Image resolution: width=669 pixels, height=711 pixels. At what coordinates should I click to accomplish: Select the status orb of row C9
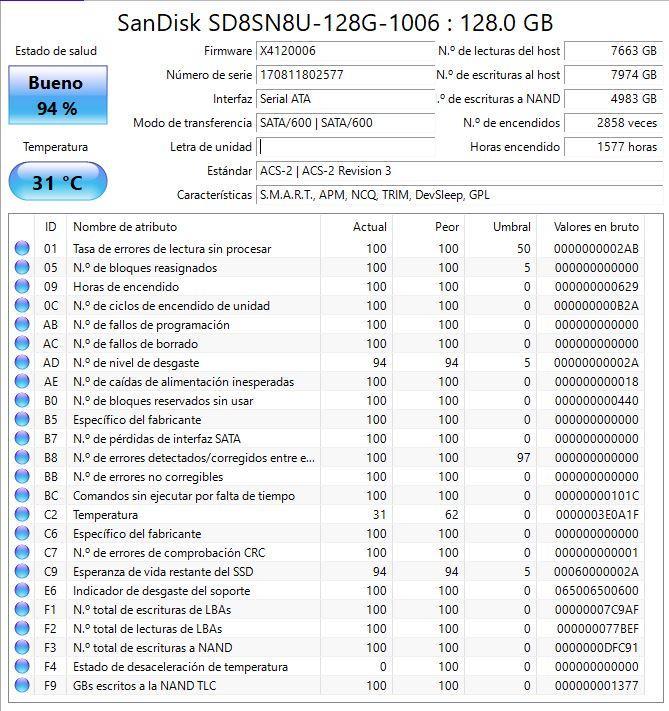point(22,572)
